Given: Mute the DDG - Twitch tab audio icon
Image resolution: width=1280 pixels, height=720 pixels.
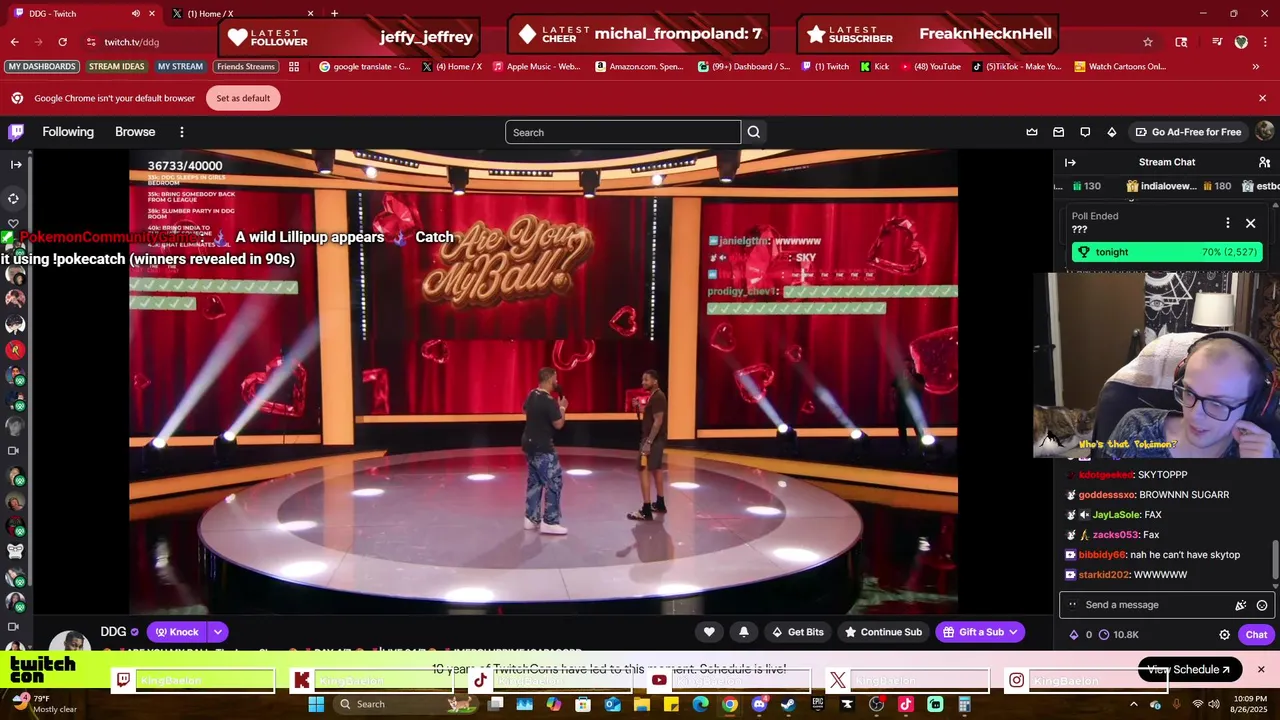Looking at the screenshot, I should pos(136,13).
